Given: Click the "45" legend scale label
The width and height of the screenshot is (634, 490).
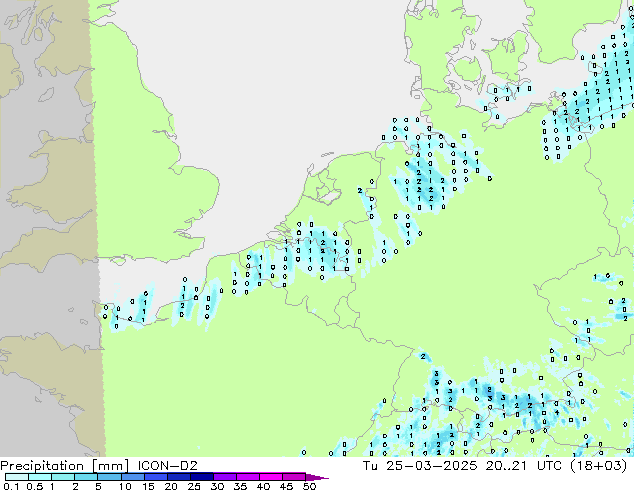Looking at the screenshot, I should tap(286, 486).
